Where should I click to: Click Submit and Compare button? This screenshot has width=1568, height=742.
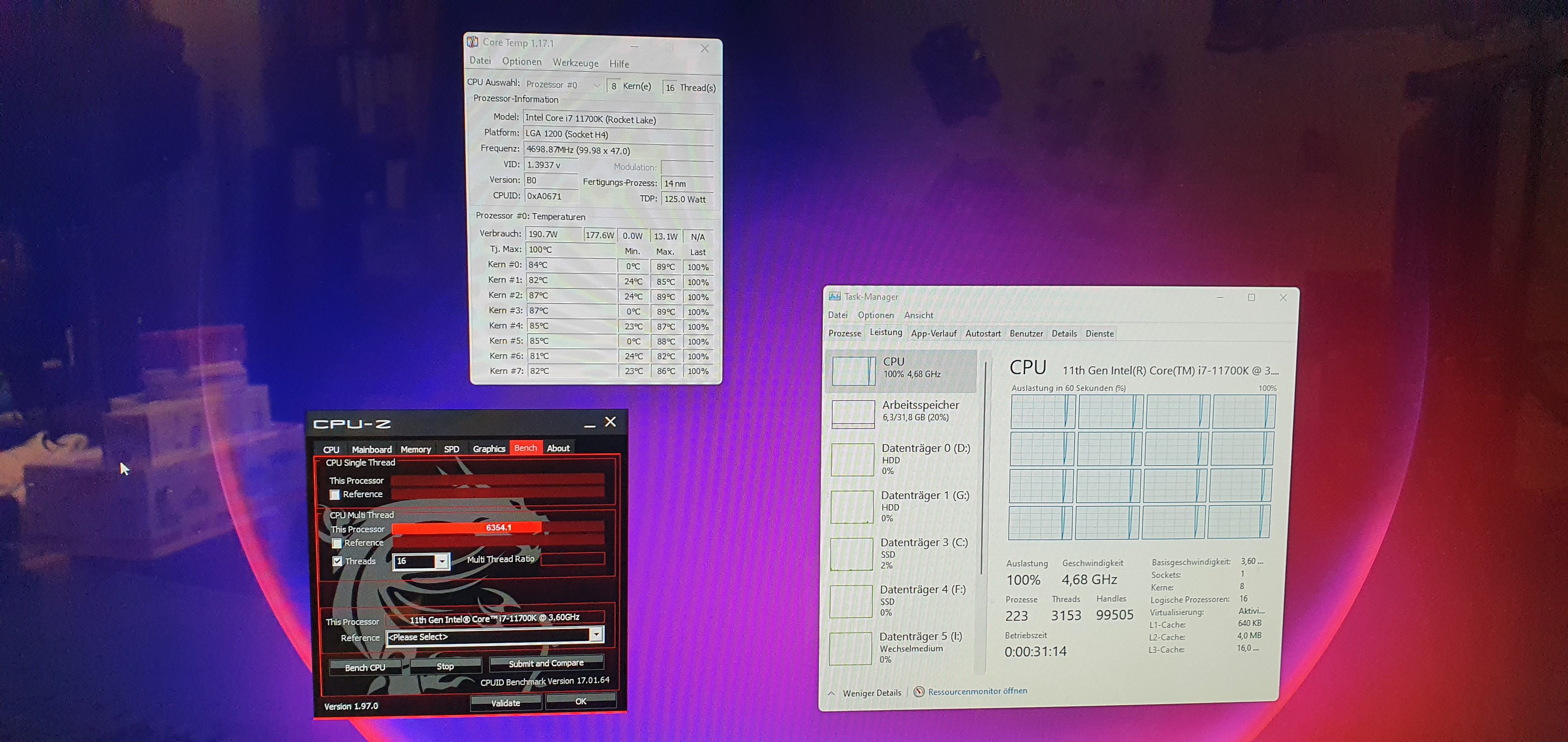546,663
